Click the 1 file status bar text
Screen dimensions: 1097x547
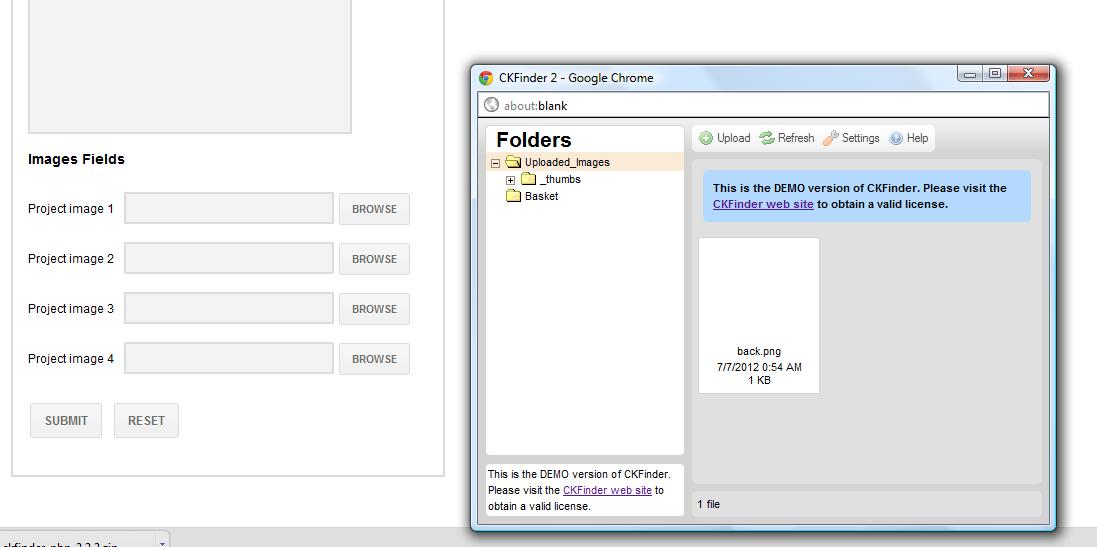(x=709, y=504)
